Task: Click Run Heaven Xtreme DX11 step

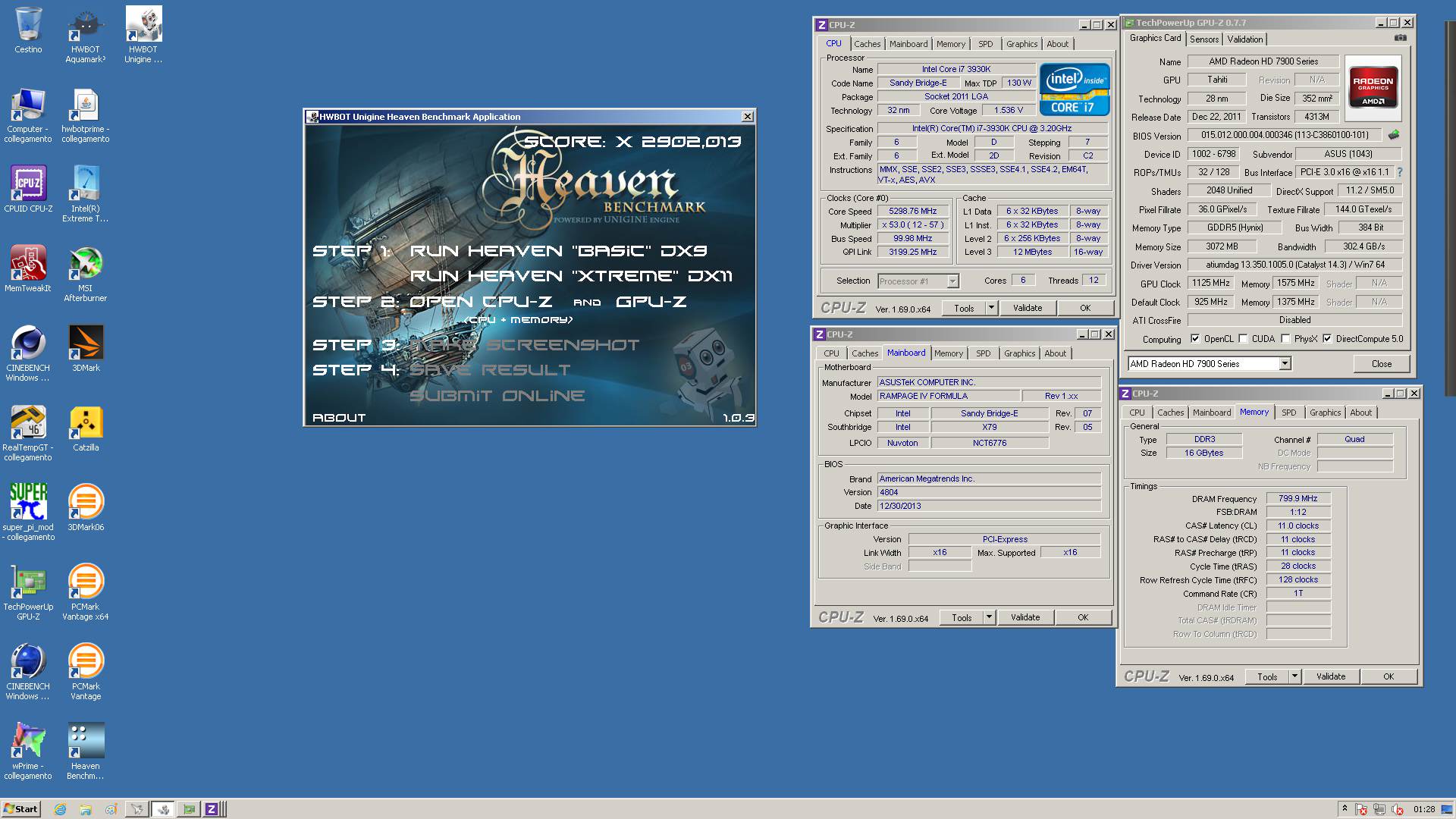Action: point(572,276)
